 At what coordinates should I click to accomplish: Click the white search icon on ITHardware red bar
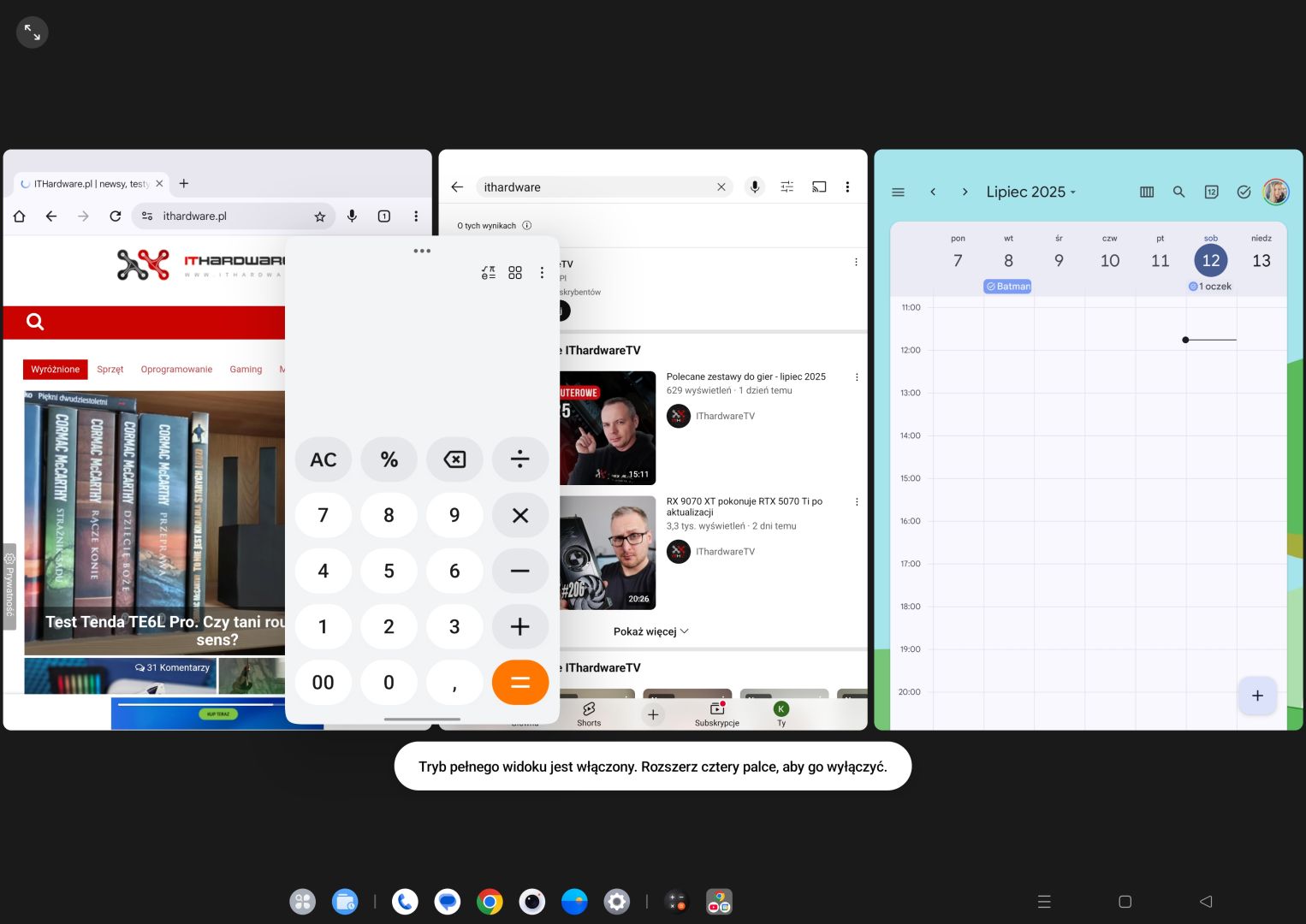click(35, 322)
